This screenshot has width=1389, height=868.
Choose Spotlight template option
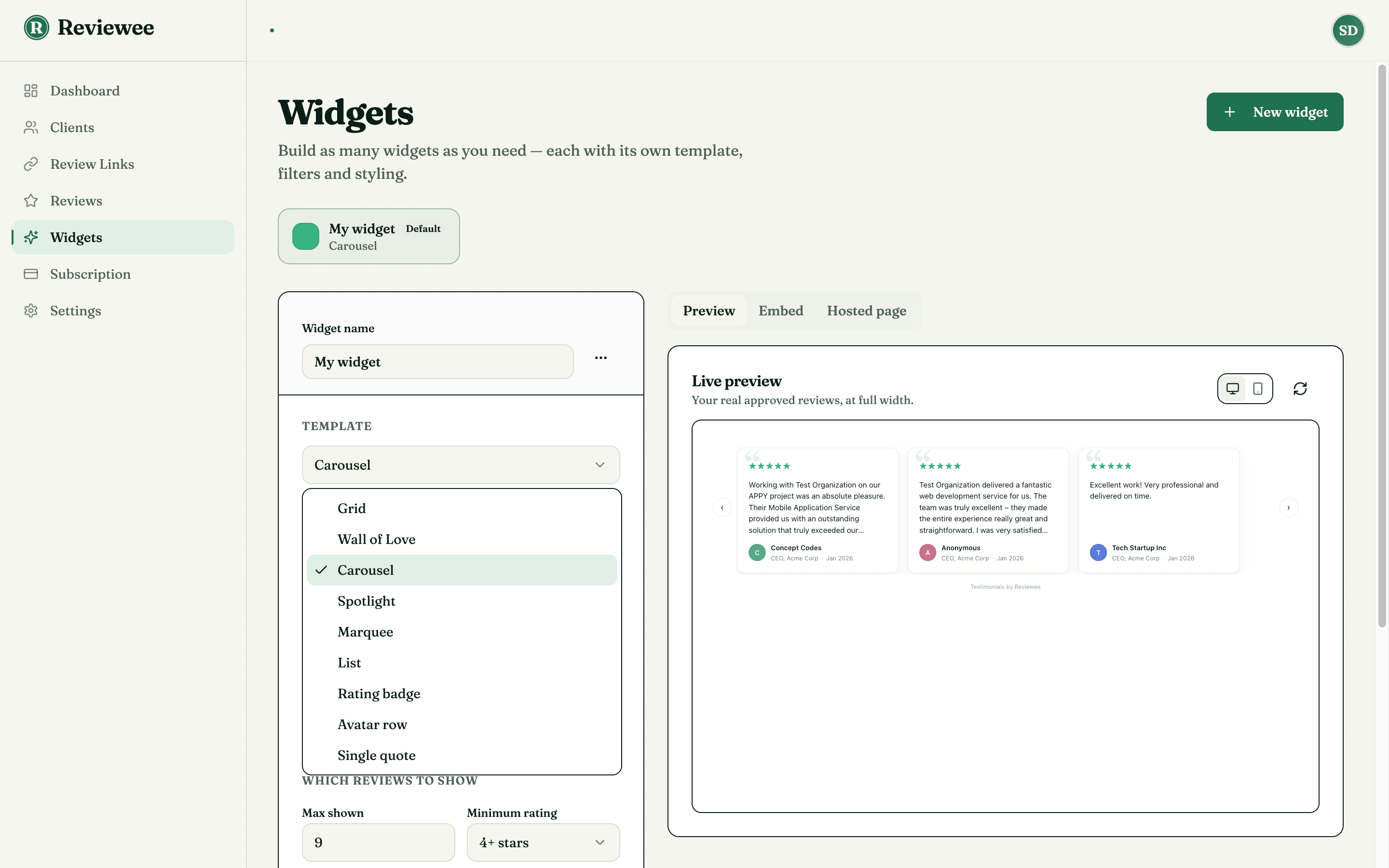(x=462, y=601)
